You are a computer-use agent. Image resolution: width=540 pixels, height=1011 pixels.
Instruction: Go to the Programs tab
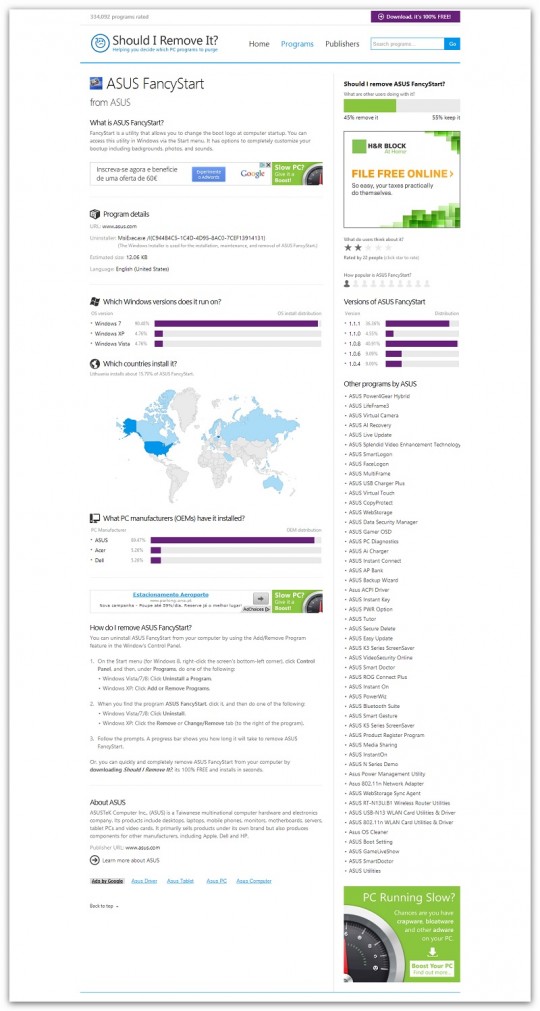click(297, 44)
